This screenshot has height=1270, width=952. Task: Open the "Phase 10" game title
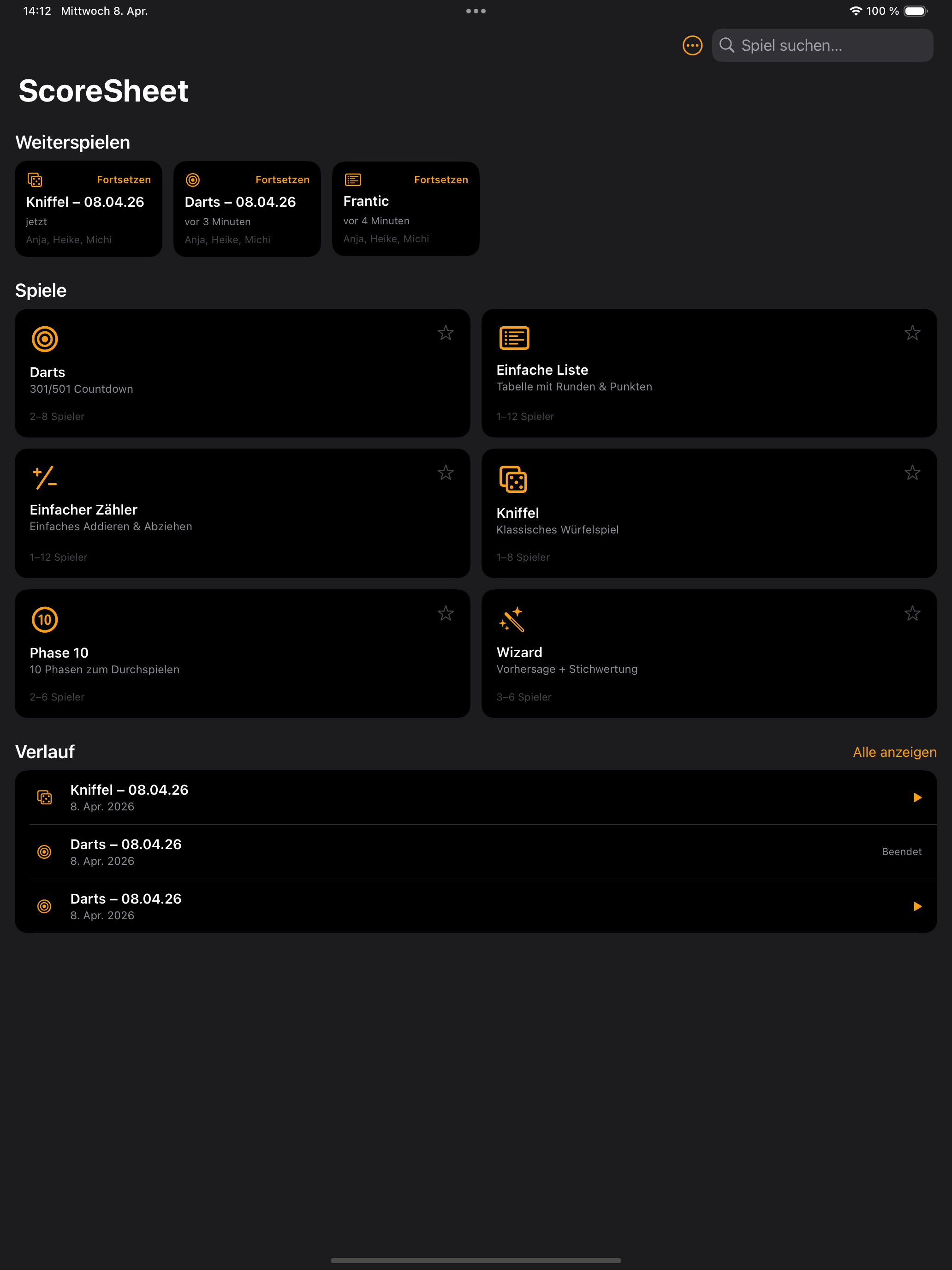point(59,653)
